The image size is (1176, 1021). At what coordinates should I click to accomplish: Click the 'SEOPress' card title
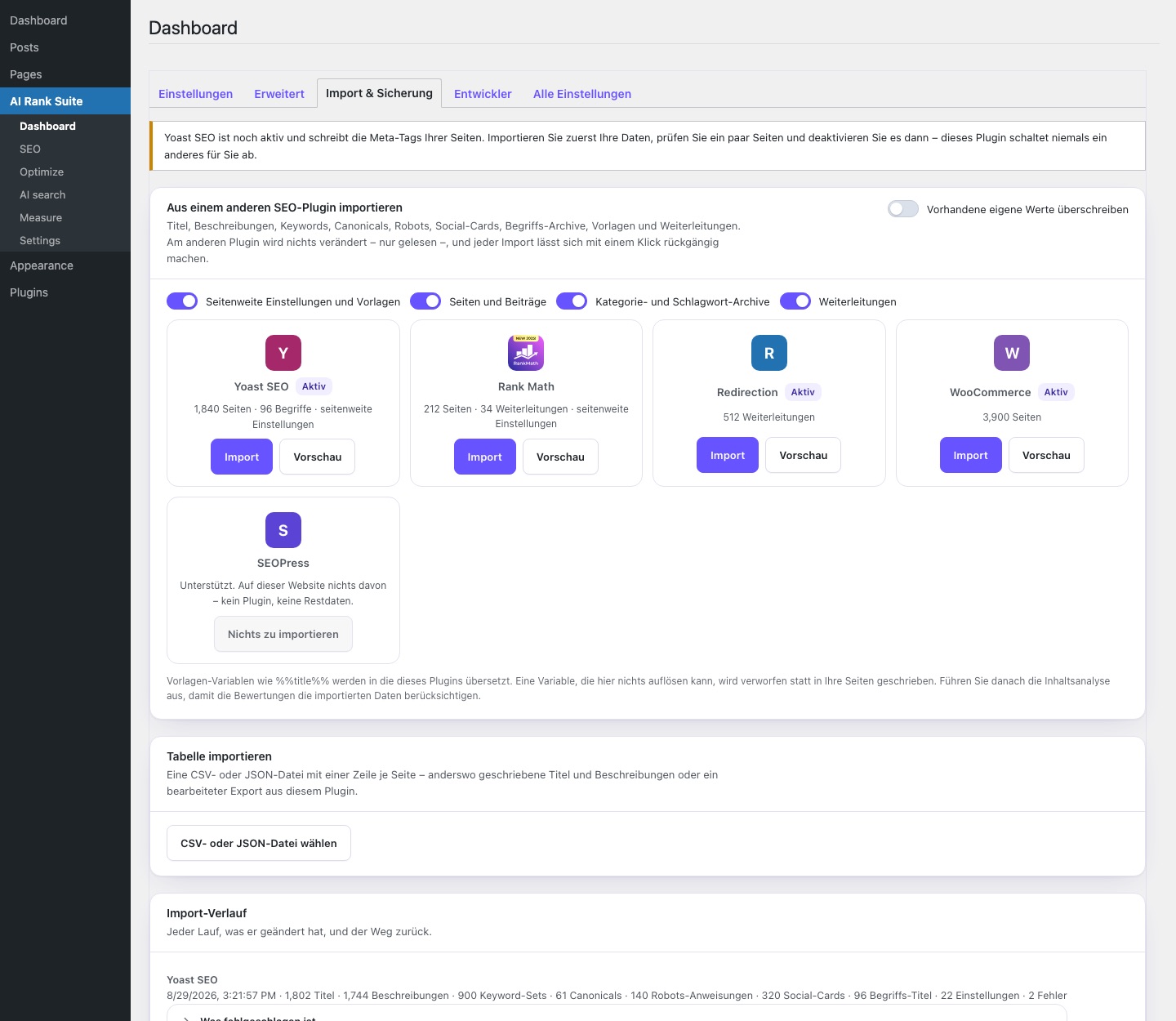[283, 563]
